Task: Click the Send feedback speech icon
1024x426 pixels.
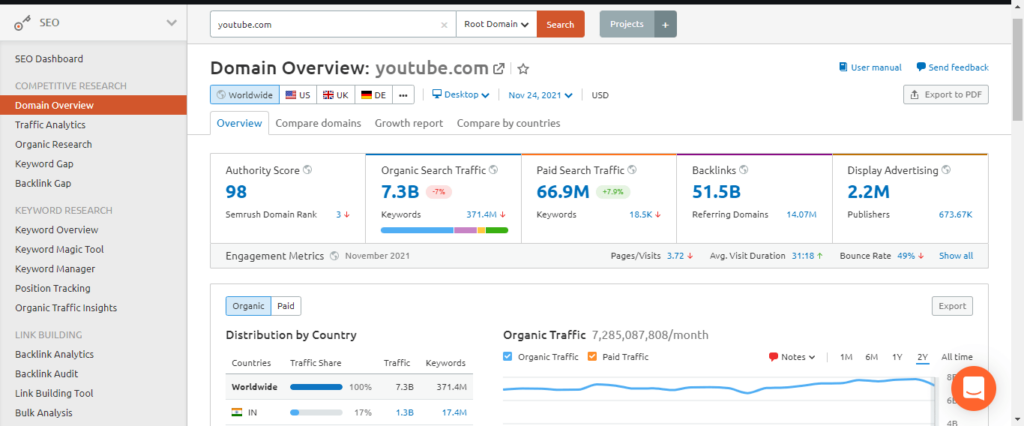Action: (x=921, y=67)
